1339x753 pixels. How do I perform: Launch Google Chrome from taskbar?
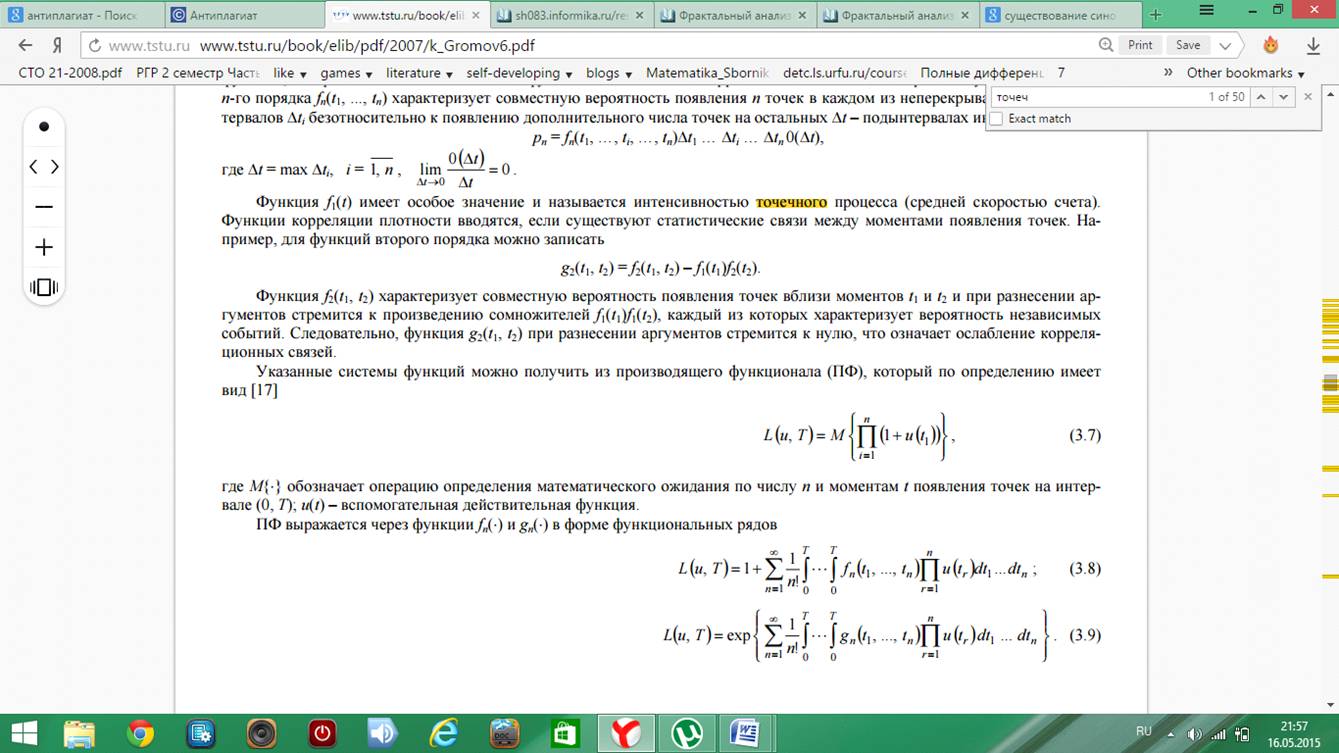click(x=141, y=733)
